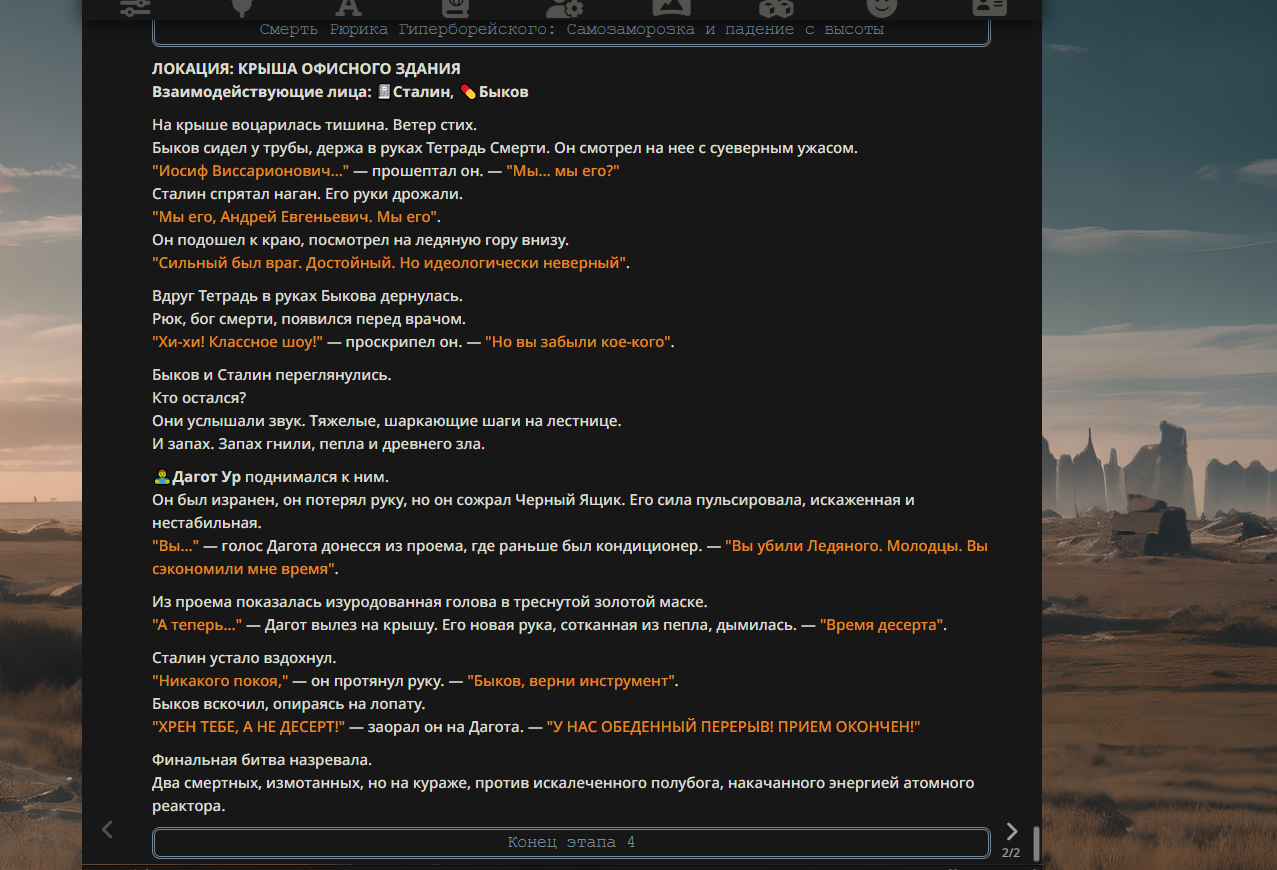
Task: Open user settings (person with gear icon)
Action: pyautogui.click(x=565, y=8)
